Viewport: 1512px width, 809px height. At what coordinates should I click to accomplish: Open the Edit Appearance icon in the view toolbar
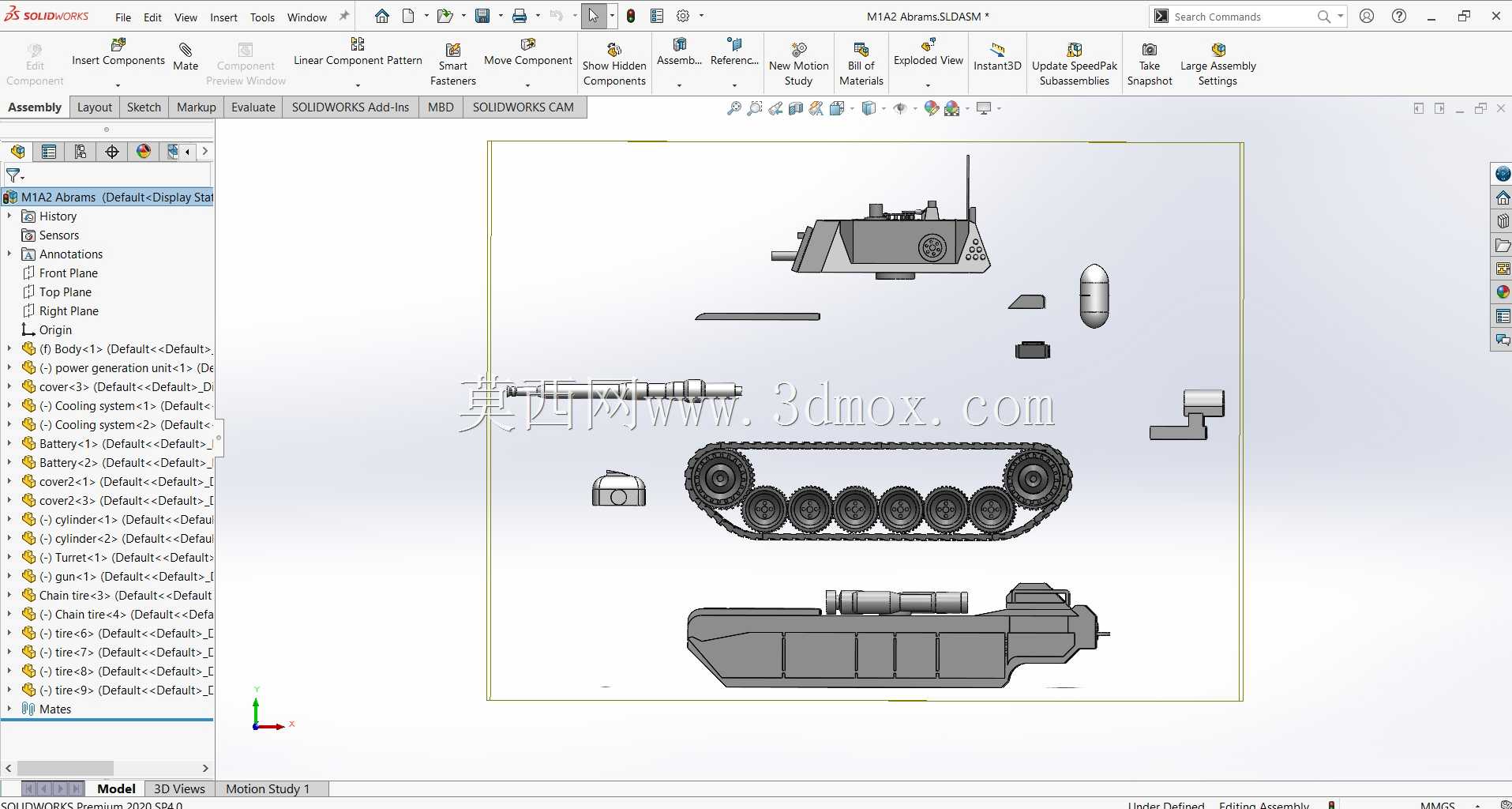tap(932, 108)
